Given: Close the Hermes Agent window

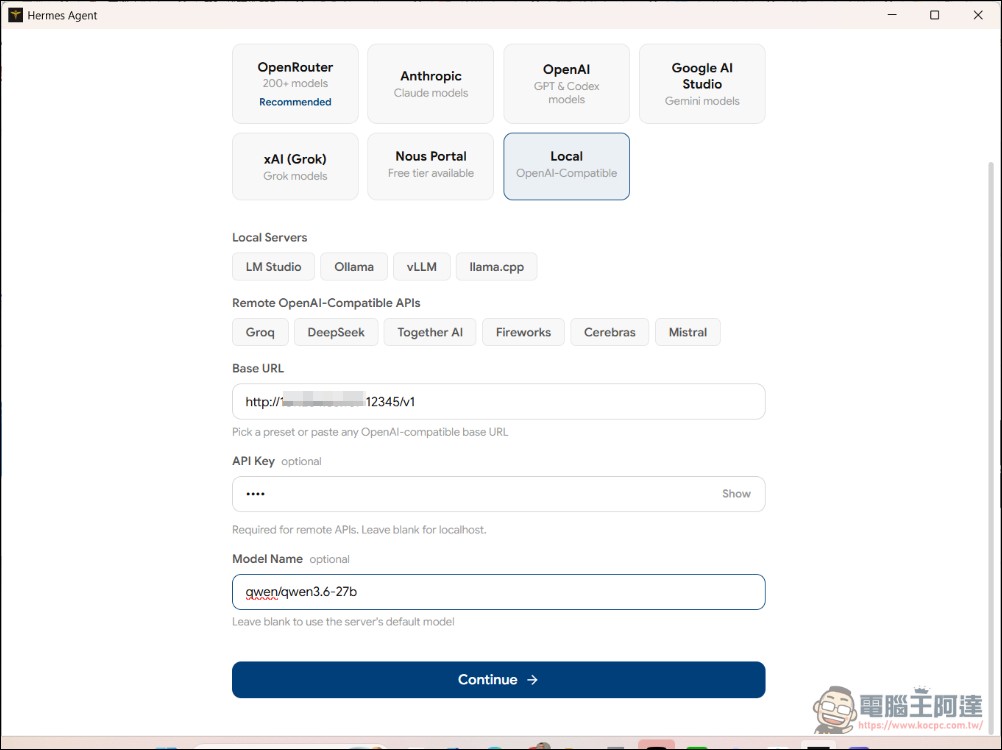Looking at the screenshot, I should [x=978, y=15].
